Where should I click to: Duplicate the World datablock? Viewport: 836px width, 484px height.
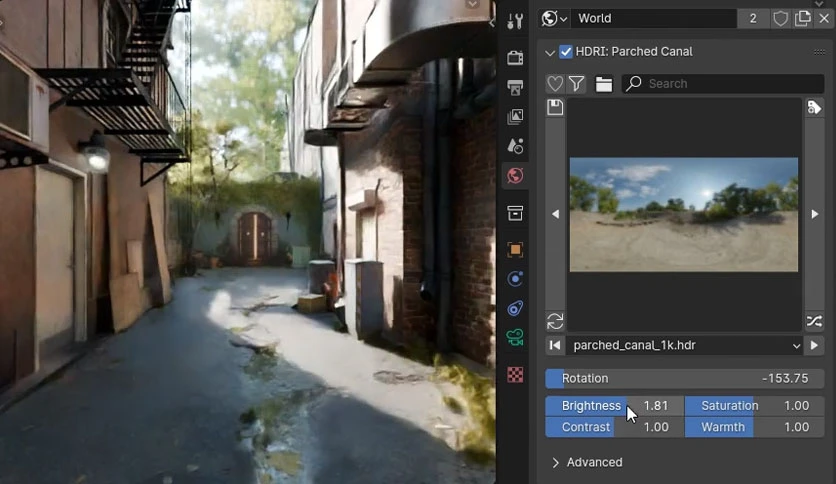tap(802, 19)
